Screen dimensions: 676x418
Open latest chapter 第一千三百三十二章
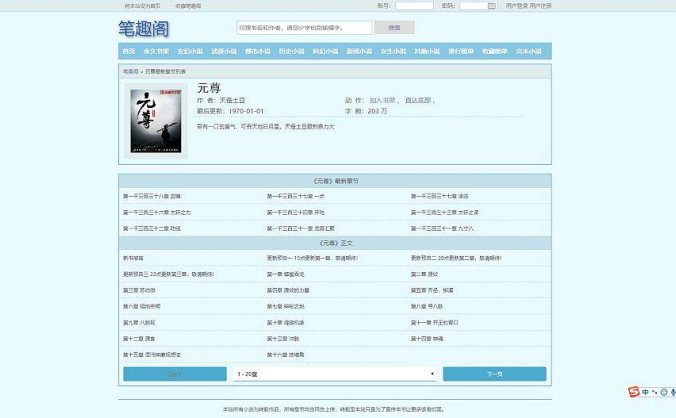[x=152, y=229]
